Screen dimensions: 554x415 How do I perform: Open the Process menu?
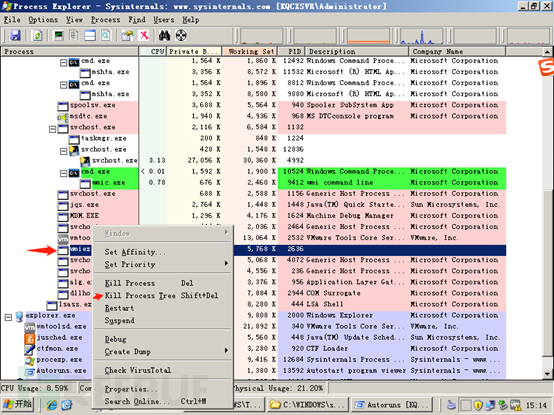106,20
